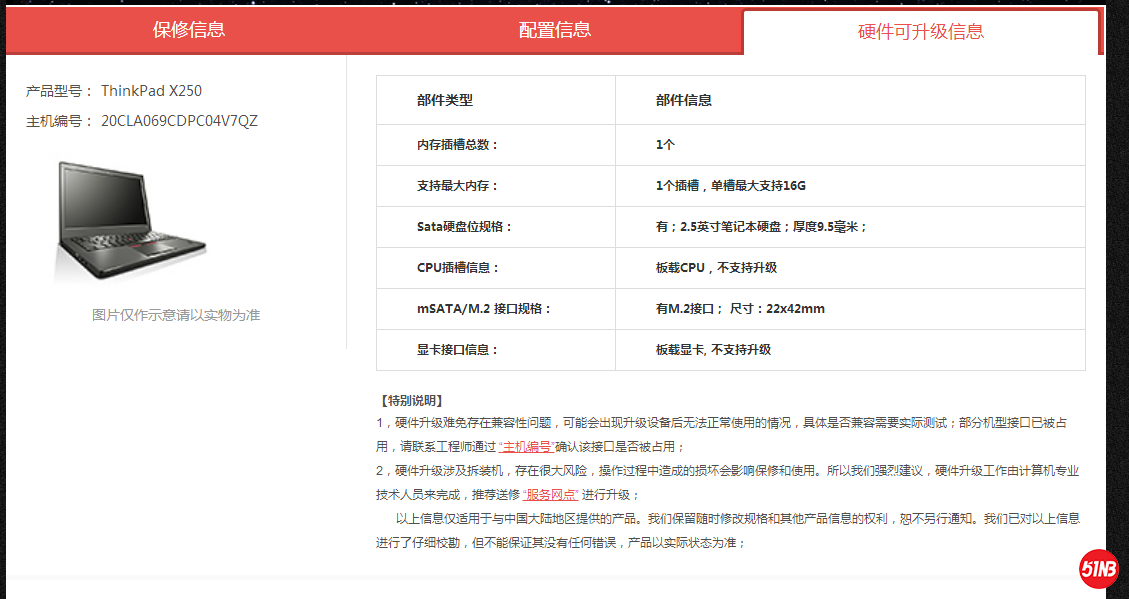Select the serial number 20CLA069CDPC04V7QZ
Viewport: 1129px width, 599px height.
click(x=179, y=121)
